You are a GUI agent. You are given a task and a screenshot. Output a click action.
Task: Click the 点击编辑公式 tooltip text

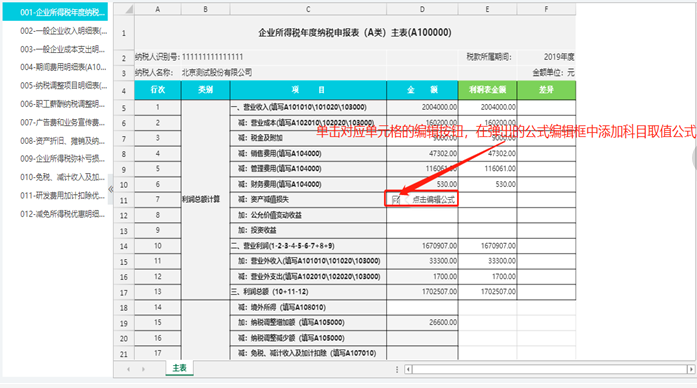click(x=433, y=200)
